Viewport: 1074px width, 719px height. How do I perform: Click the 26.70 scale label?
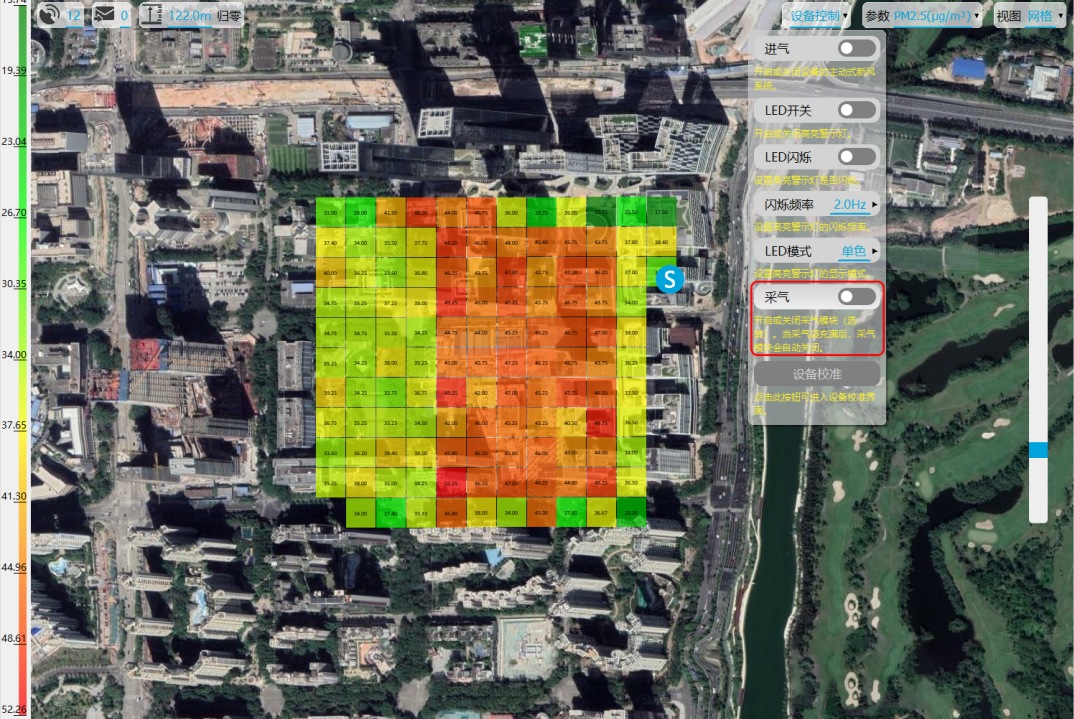(14, 212)
